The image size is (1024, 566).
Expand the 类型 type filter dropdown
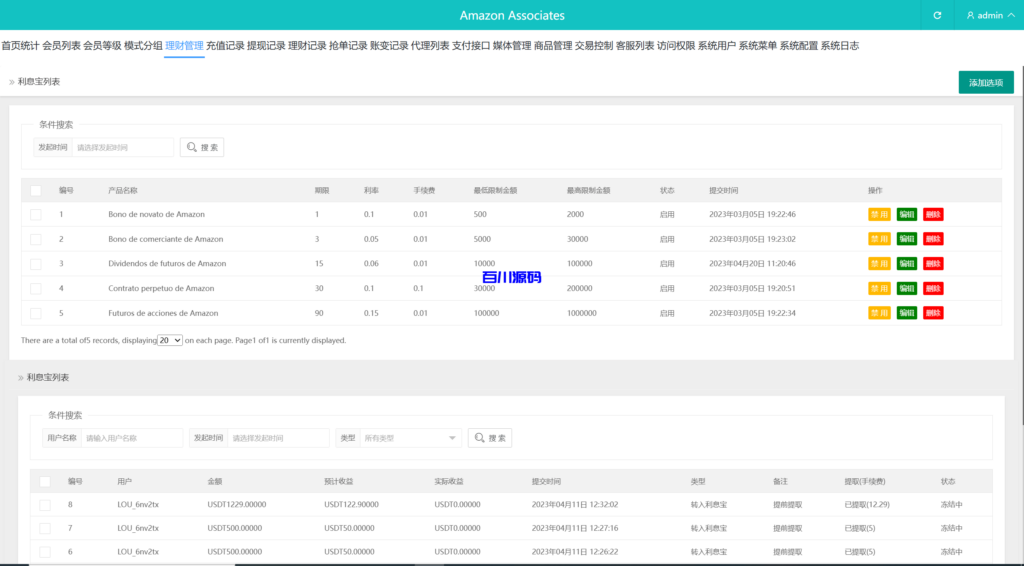[x=411, y=438]
